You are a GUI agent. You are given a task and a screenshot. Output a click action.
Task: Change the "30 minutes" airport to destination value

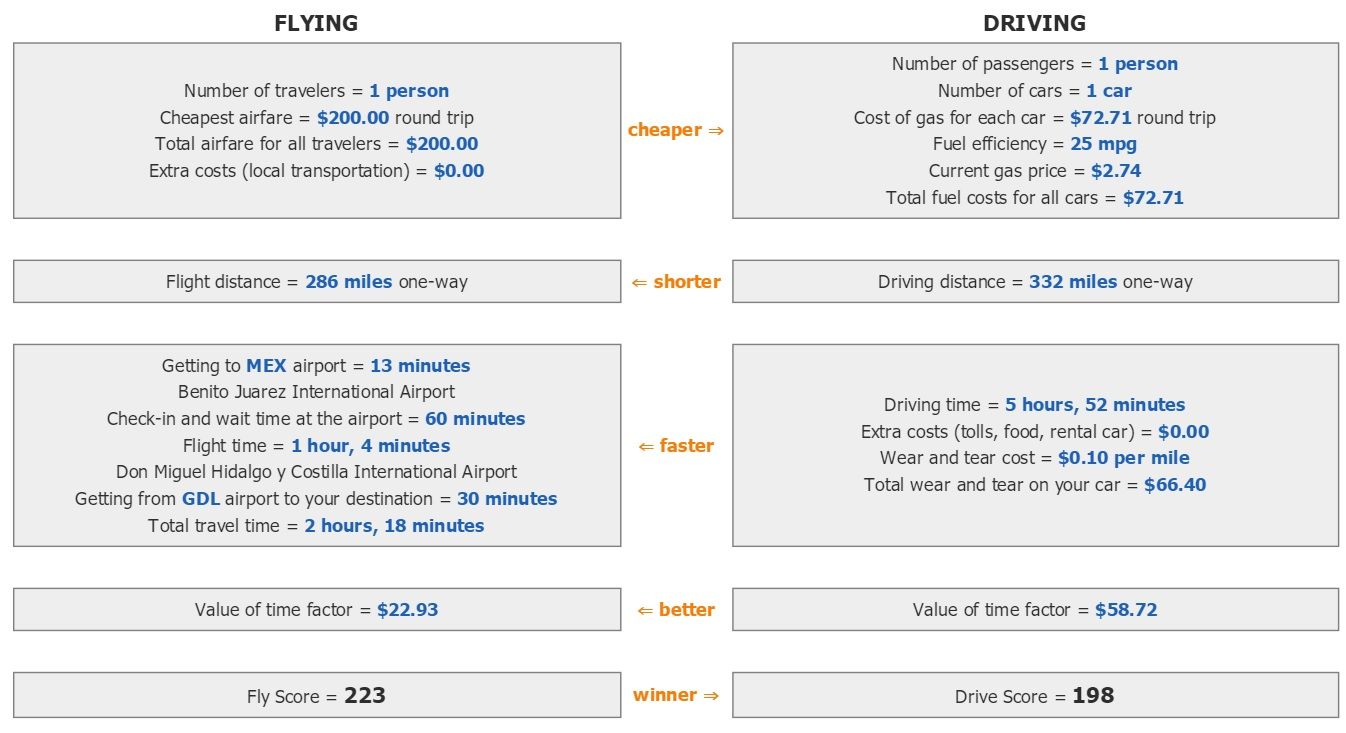pos(507,499)
